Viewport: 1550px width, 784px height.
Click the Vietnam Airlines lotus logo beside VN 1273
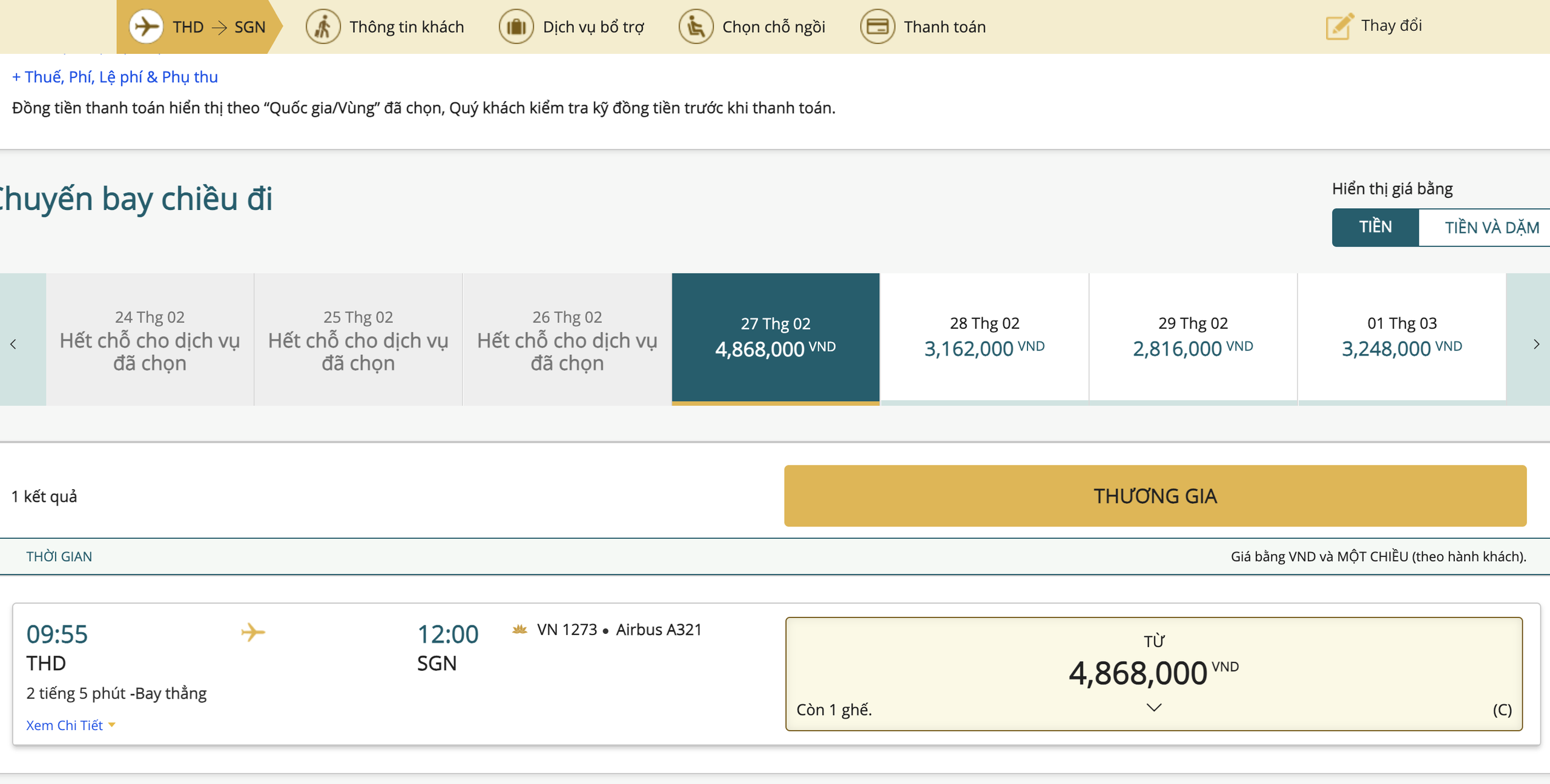tap(519, 630)
